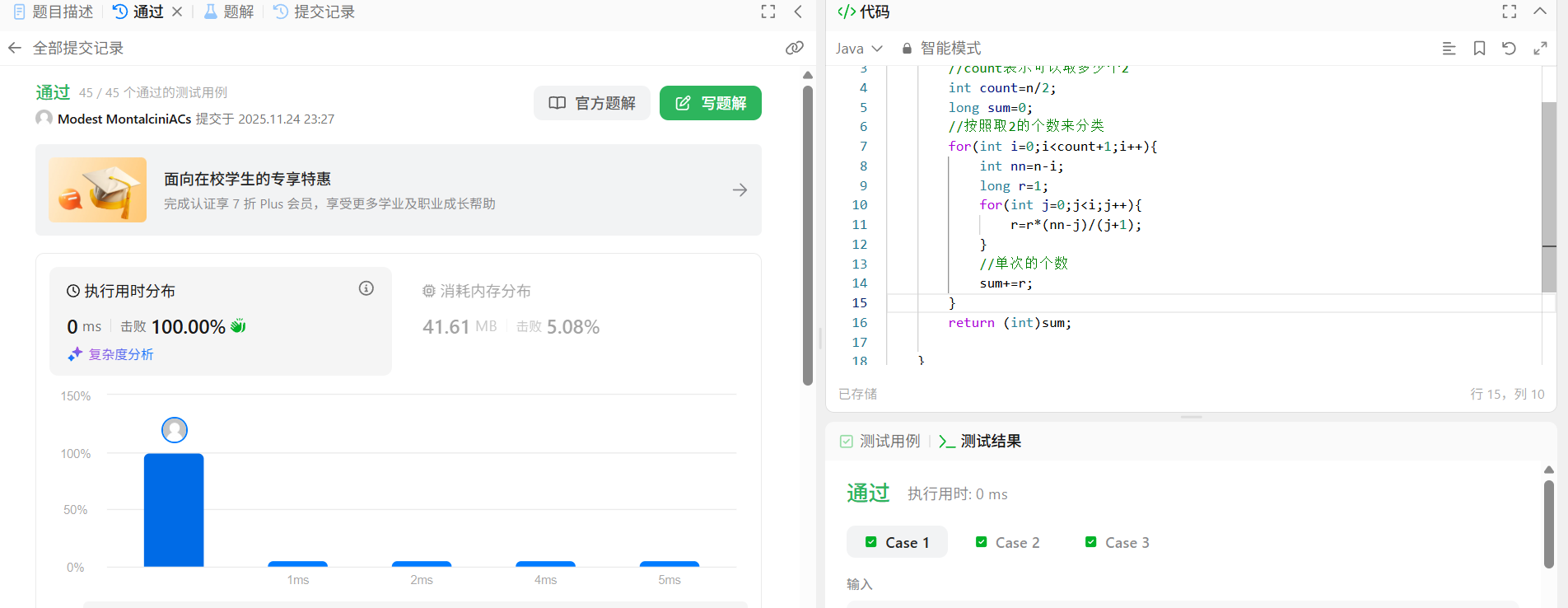Viewport: 1568px width, 608px height.
Task: Click the return (int)sum; code line
Action: [x=1010, y=323]
